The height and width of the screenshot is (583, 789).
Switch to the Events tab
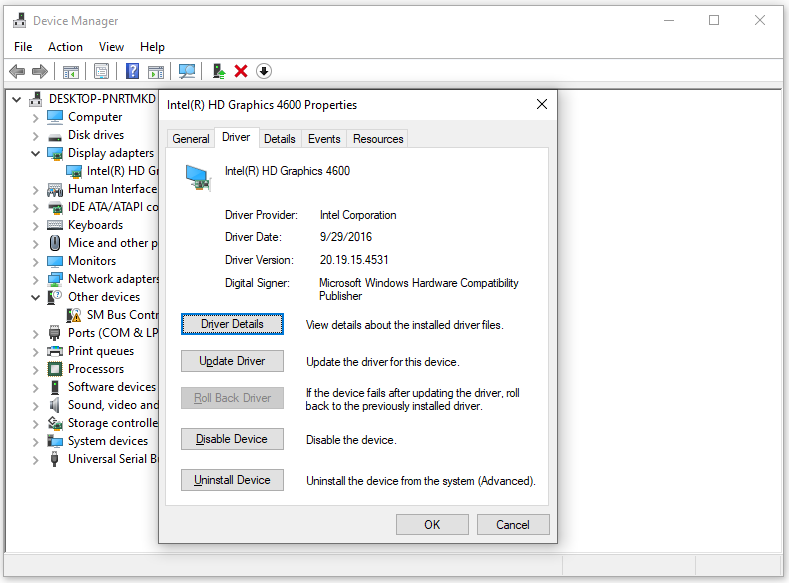click(x=324, y=139)
